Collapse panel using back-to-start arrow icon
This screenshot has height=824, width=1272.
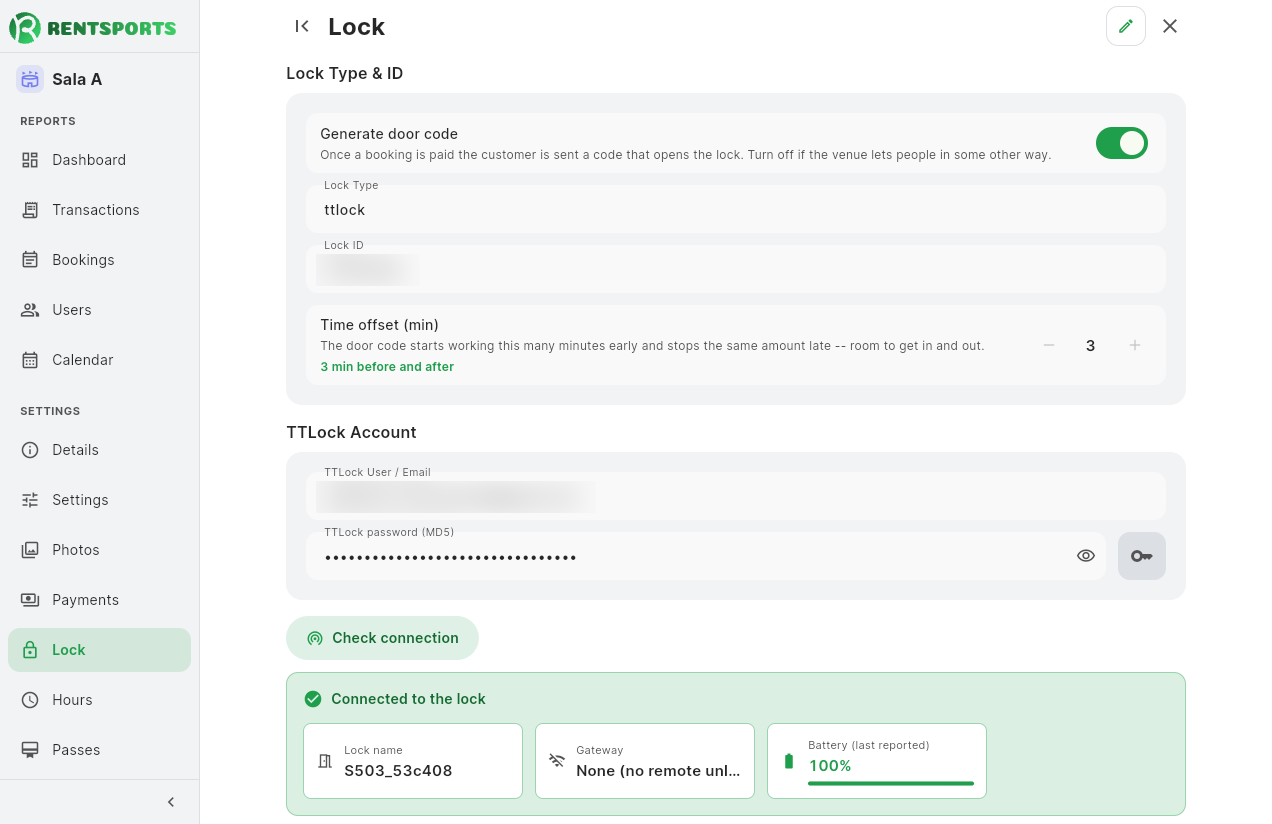(x=302, y=26)
